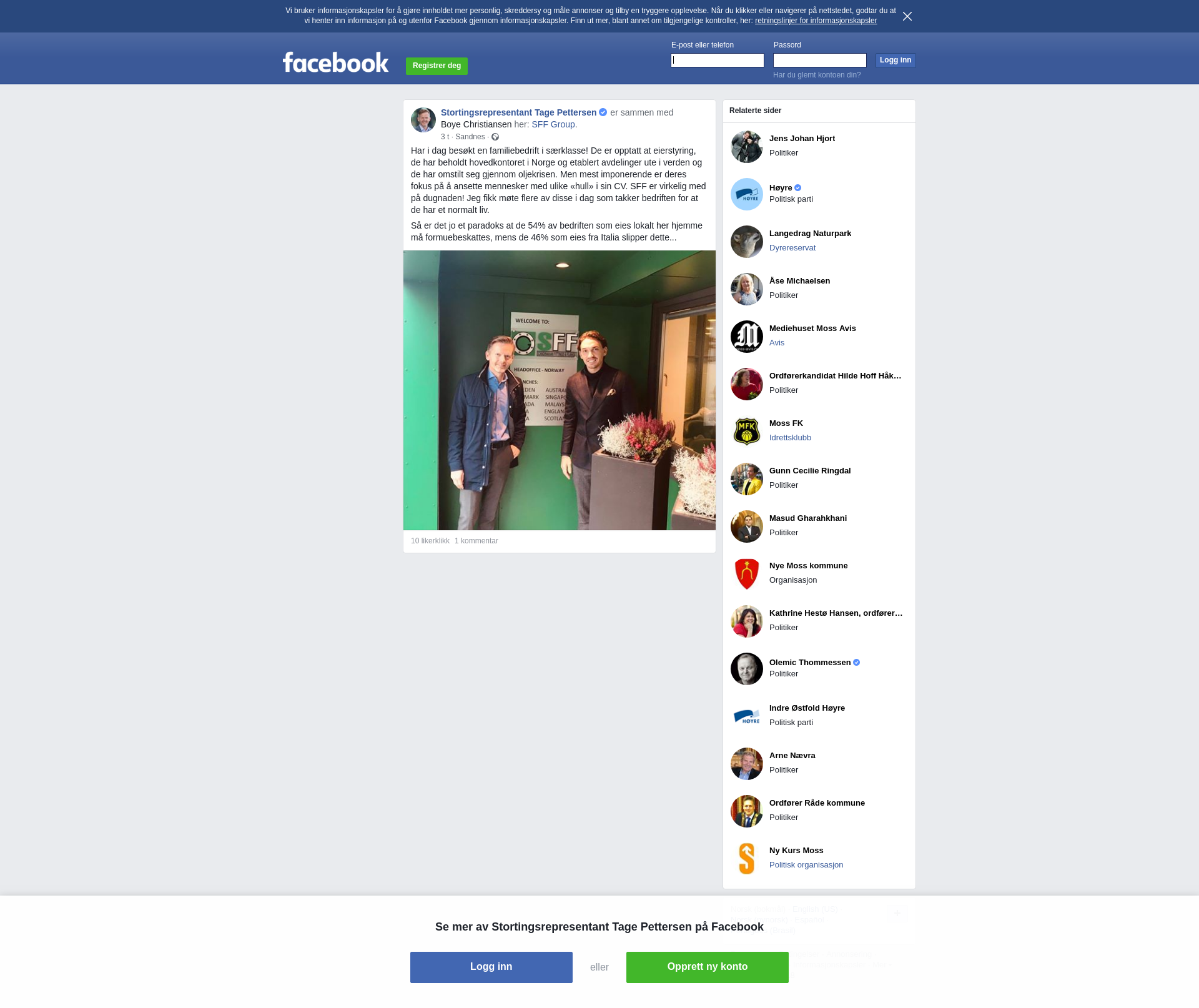Click the Relaterte sider heading

(x=755, y=111)
